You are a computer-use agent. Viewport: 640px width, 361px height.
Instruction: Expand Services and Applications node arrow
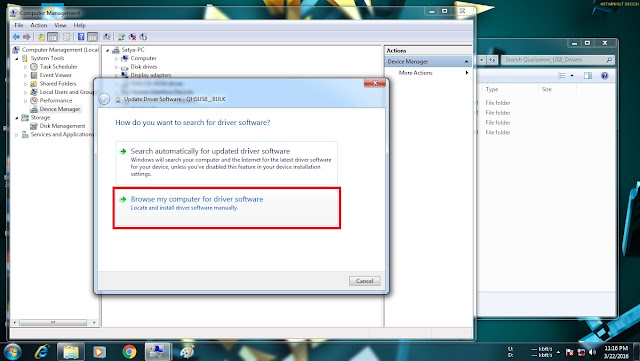17,135
